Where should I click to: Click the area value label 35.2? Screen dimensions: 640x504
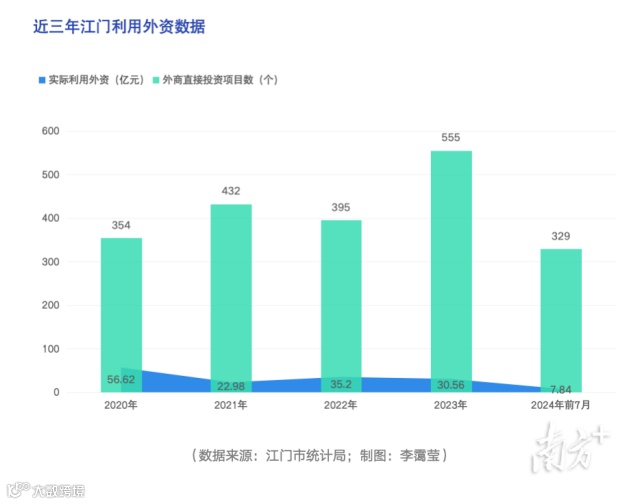pos(341,384)
